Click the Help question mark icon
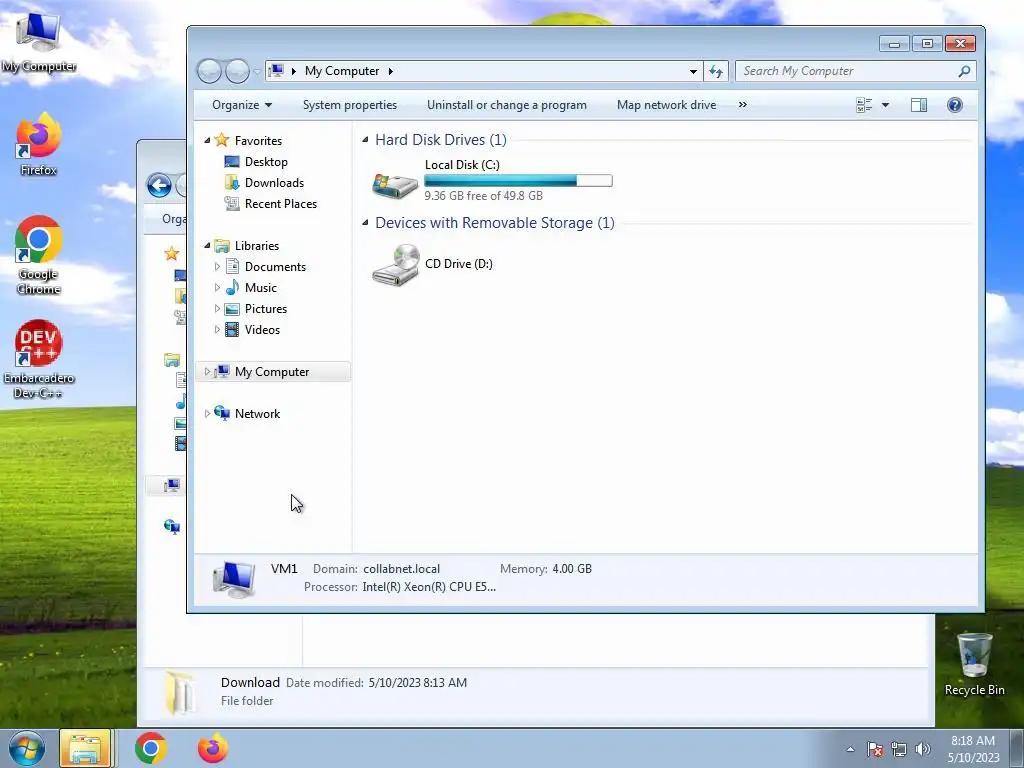The width and height of the screenshot is (1024, 768). tap(955, 105)
